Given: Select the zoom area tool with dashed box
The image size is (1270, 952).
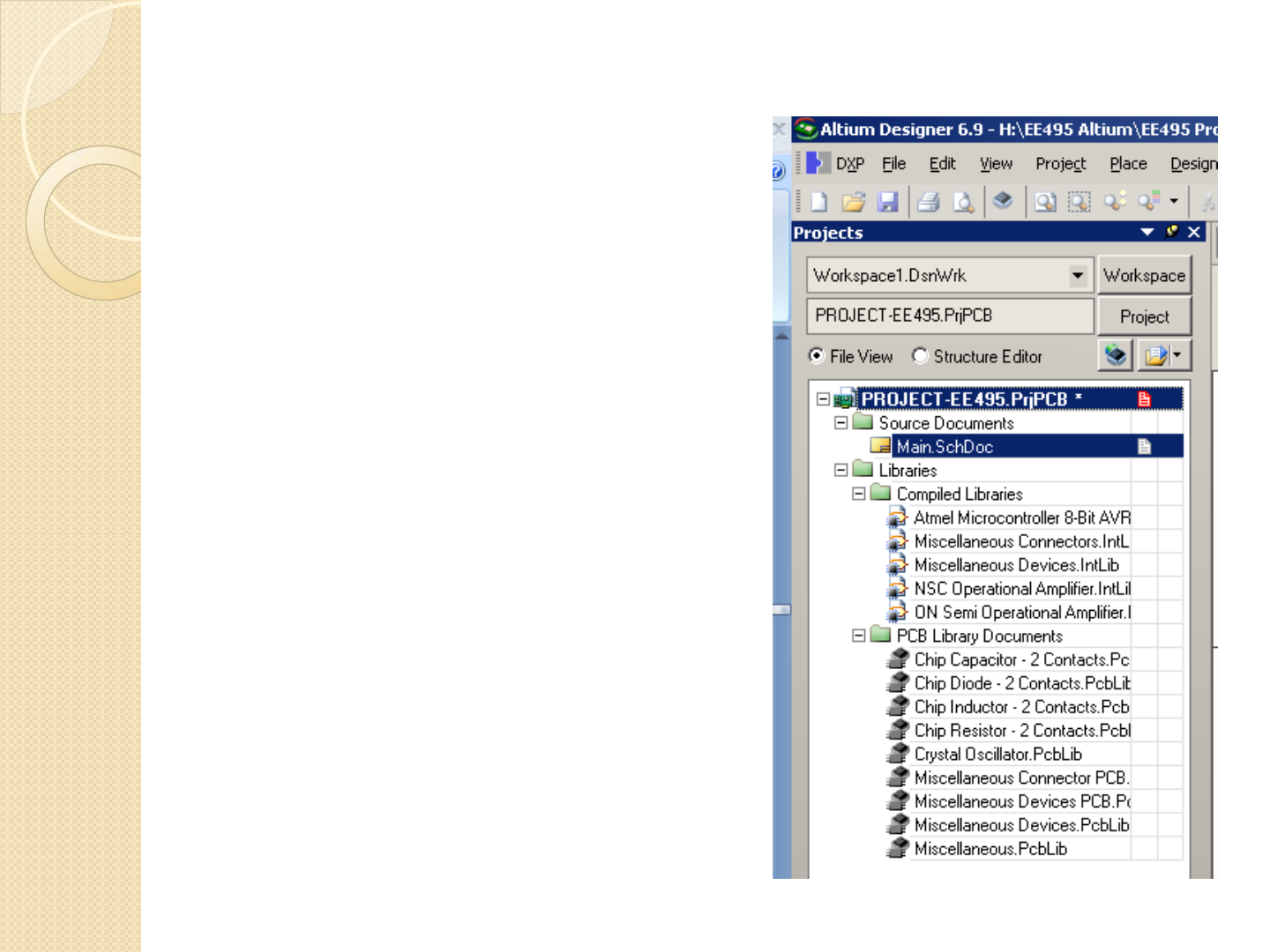Looking at the screenshot, I should click(x=1079, y=202).
